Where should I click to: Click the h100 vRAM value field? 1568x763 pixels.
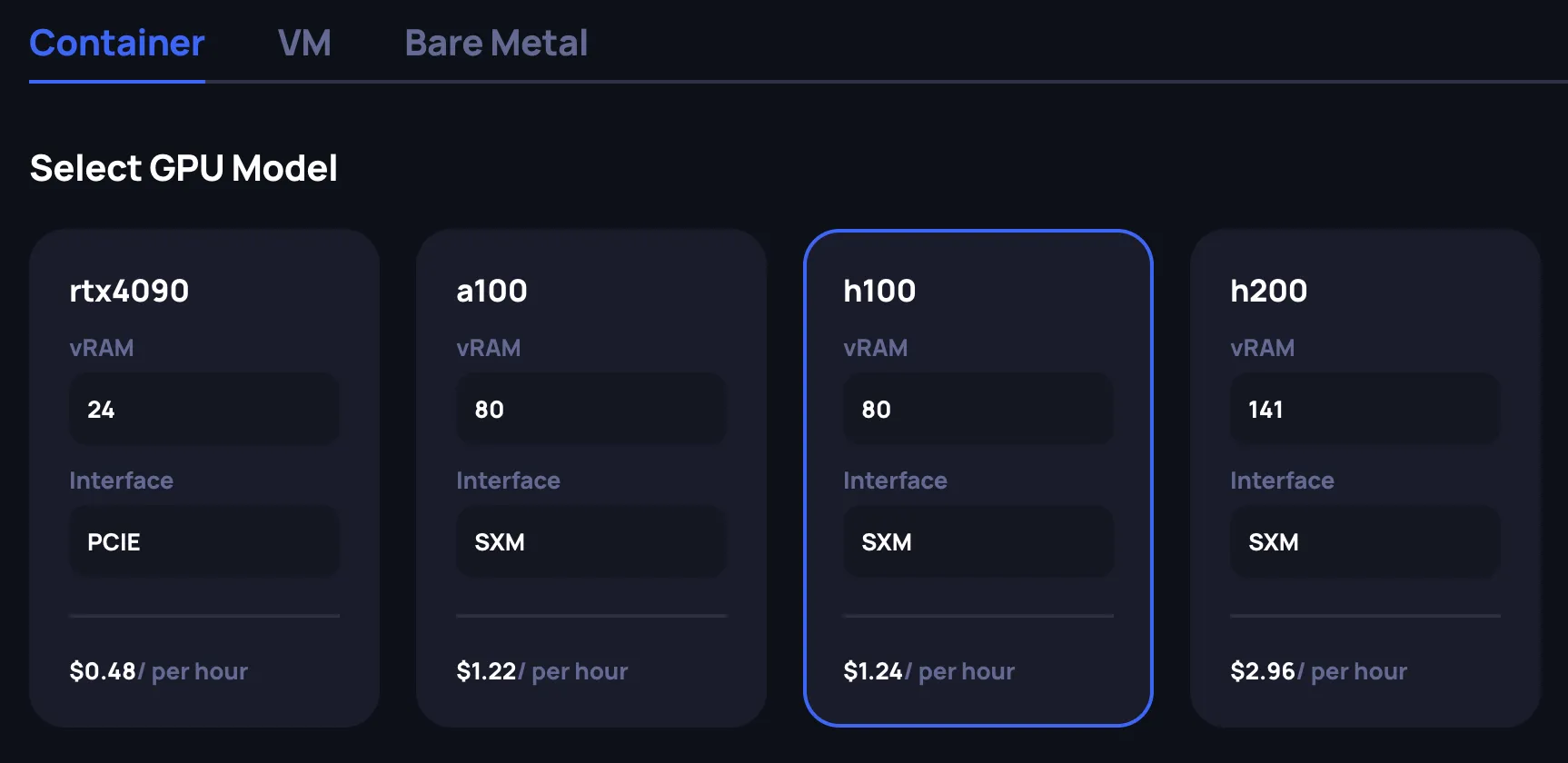pyautogui.click(x=978, y=409)
